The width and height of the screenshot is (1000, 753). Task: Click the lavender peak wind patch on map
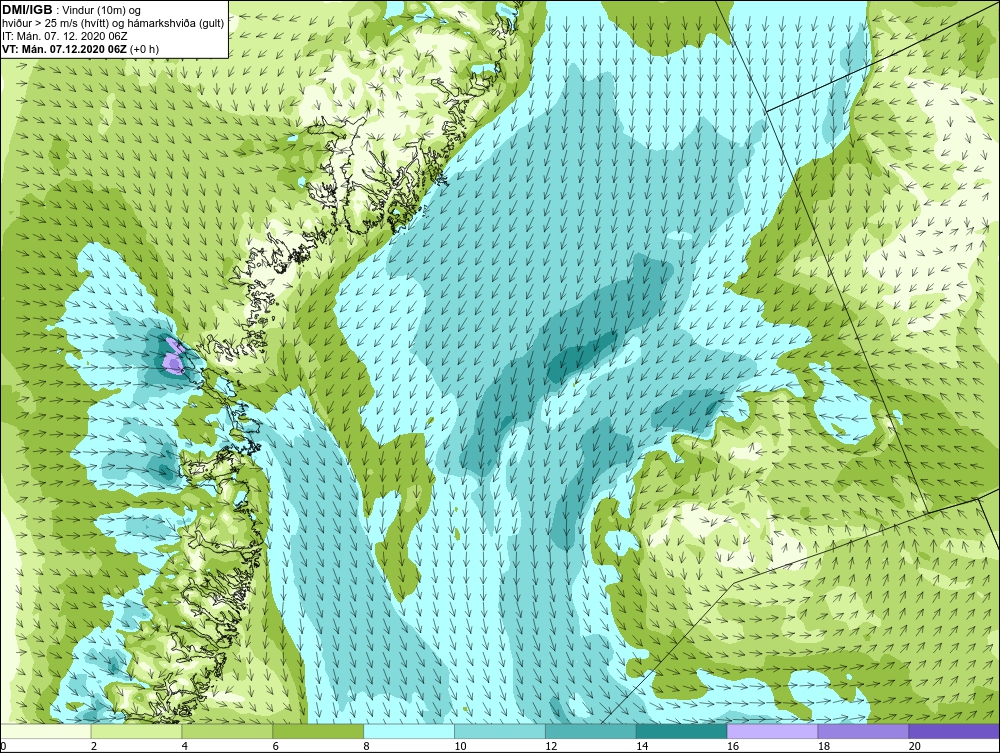(173, 358)
